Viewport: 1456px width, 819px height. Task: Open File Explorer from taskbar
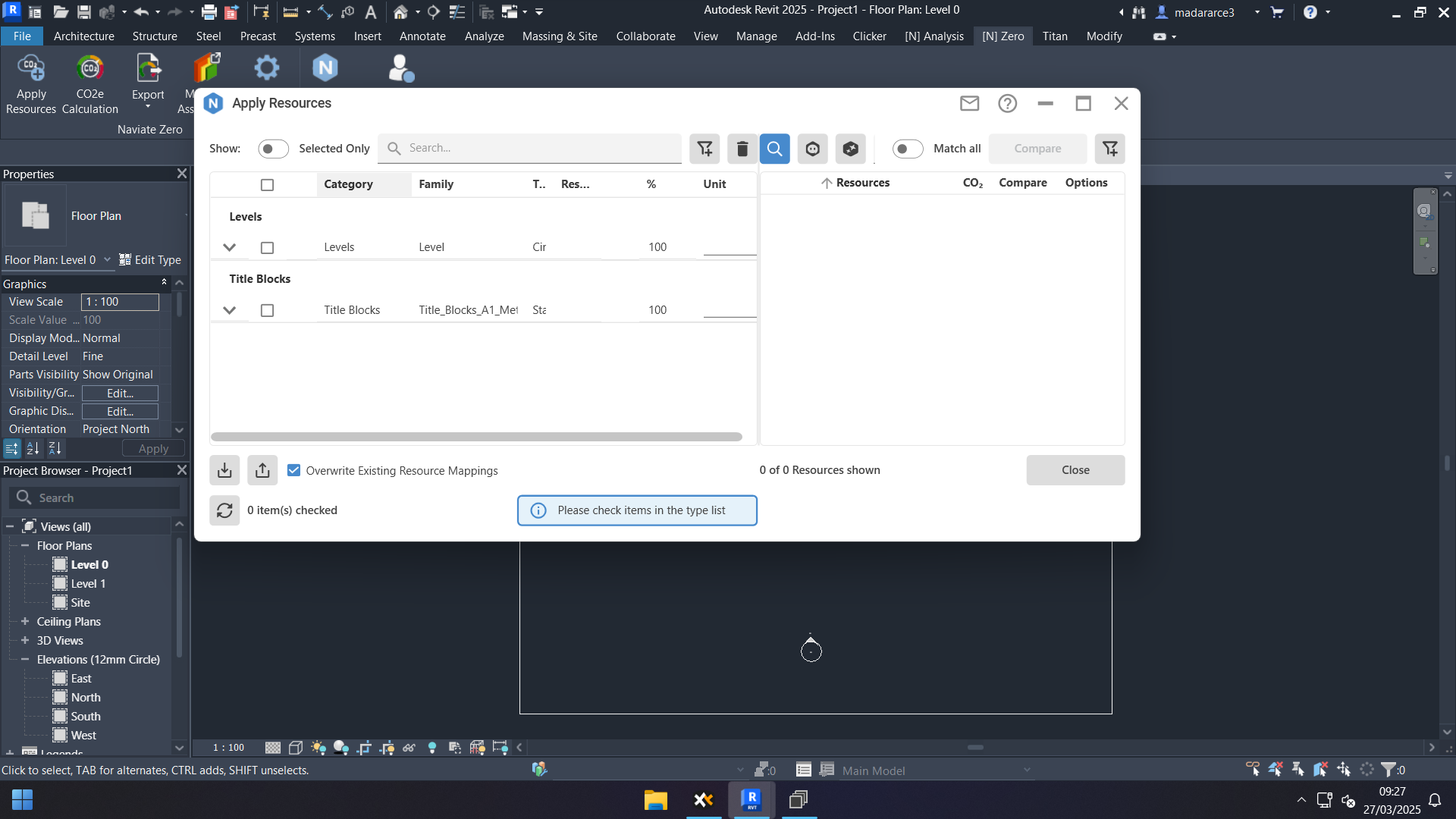[655, 799]
